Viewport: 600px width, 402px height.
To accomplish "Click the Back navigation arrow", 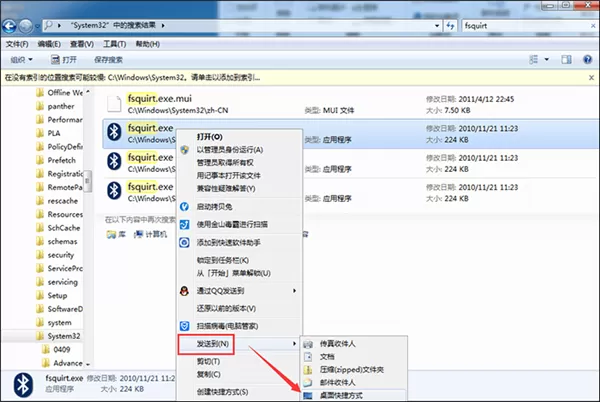I will (10, 26).
